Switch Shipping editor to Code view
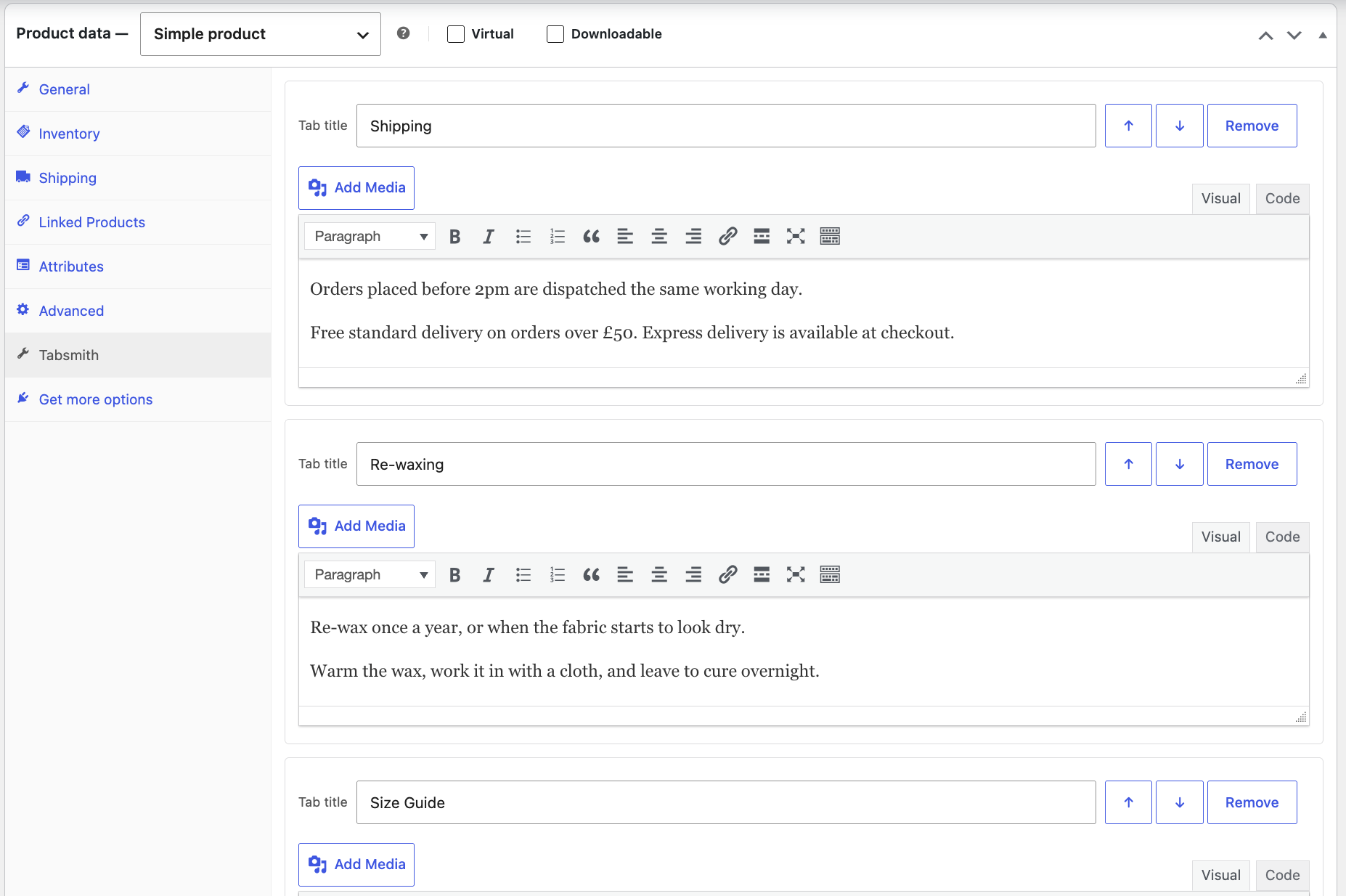 pyautogui.click(x=1282, y=199)
